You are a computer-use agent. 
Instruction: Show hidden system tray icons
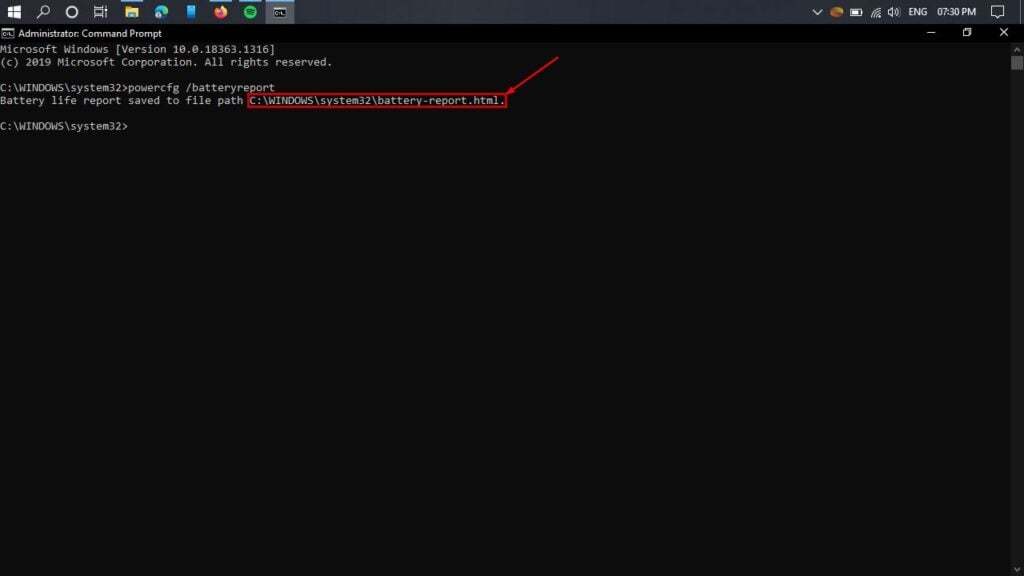[x=817, y=12]
